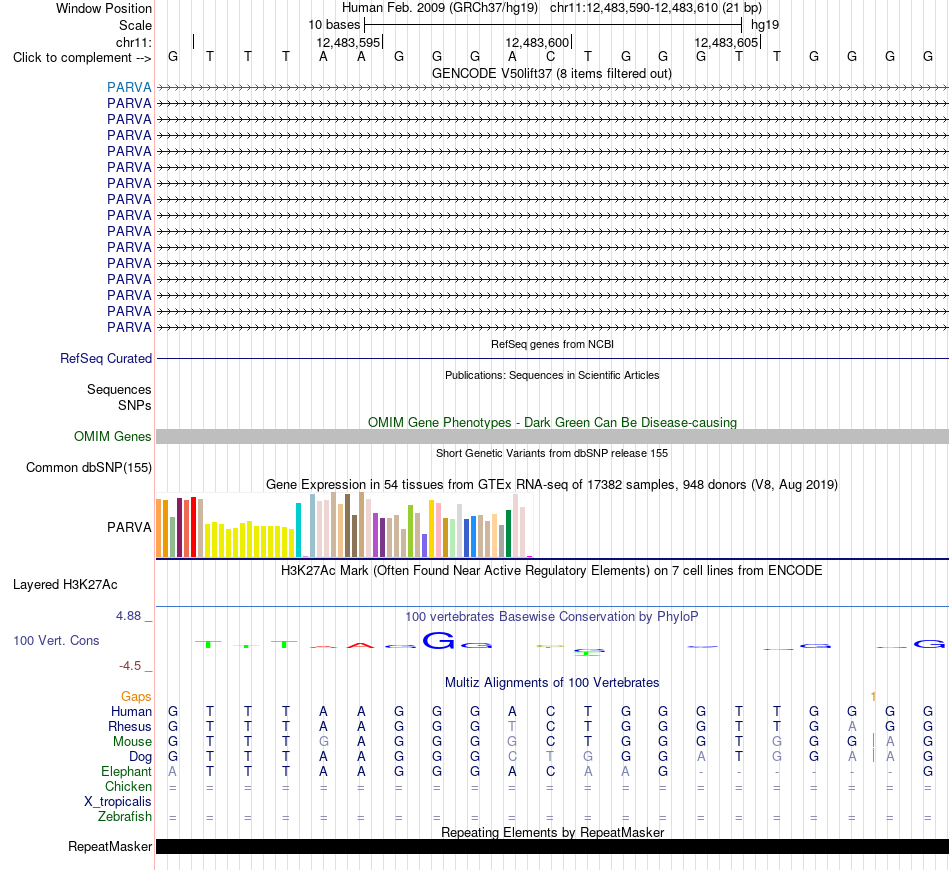Click the 12,483,605 position marker

726,42
